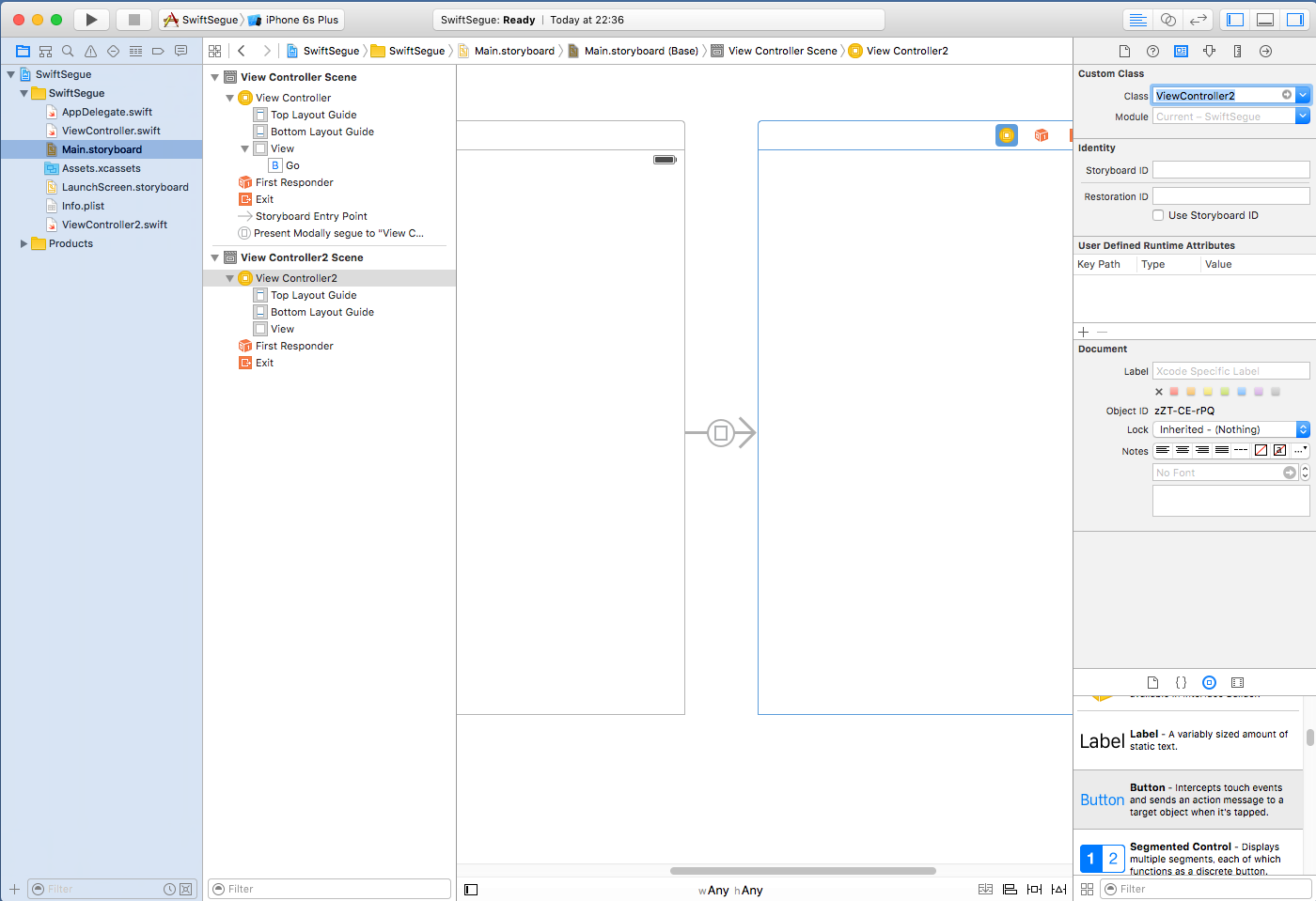1316x901 pixels.
Task: Open the Attributes inspector
Action: [x=1209, y=51]
